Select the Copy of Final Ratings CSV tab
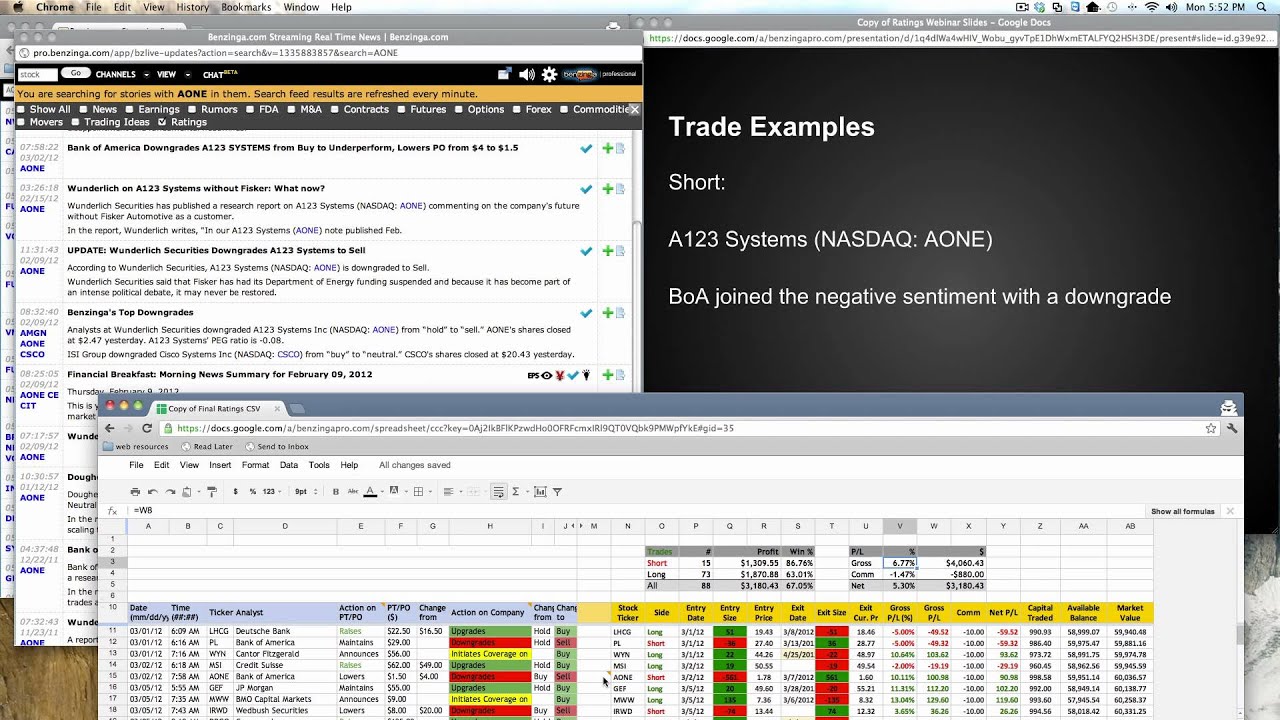Screen dimensions: 1280x720 (214, 408)
